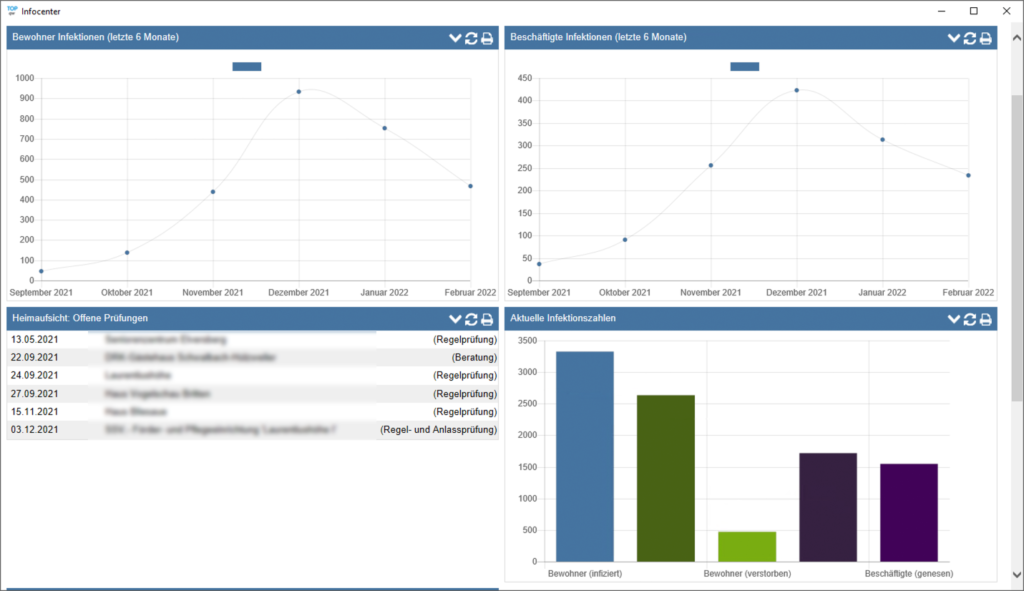Open the 22.09.2021 Beratung entry
The height and width of the screenshot is (591, 1024).
[x=252, y=357]
